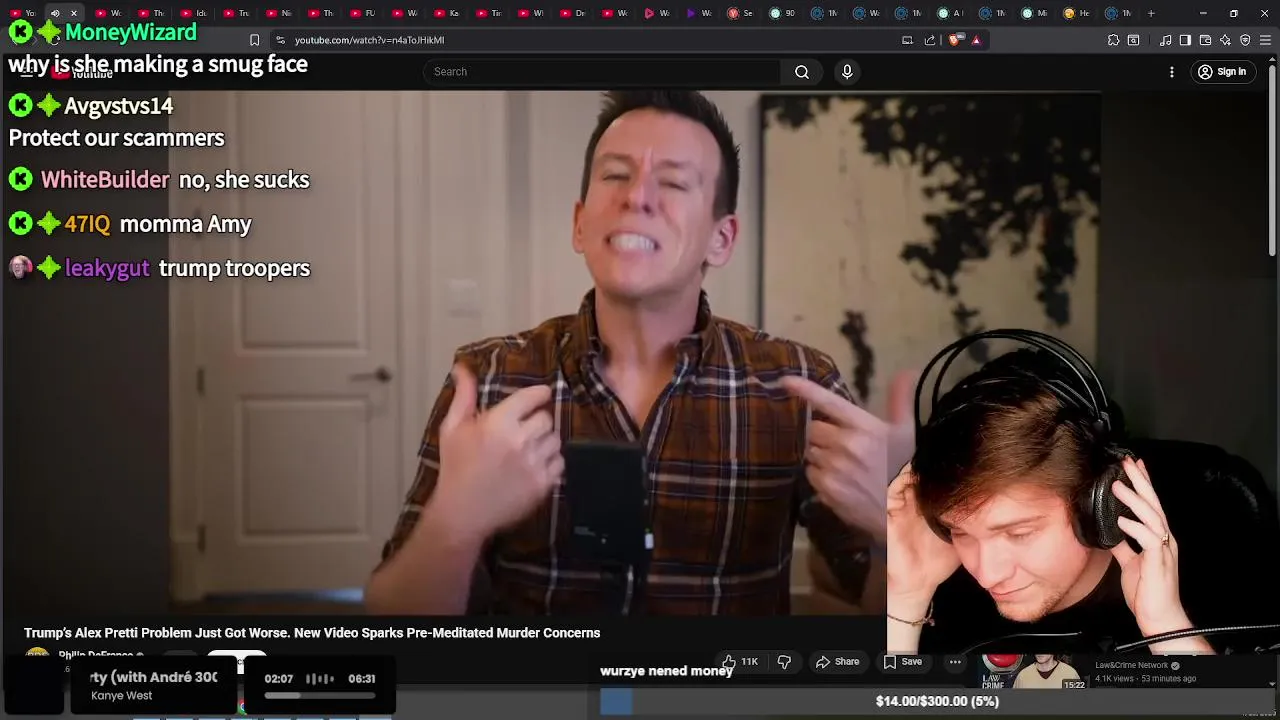Click chat username MoneyWizard

point(130,32)
